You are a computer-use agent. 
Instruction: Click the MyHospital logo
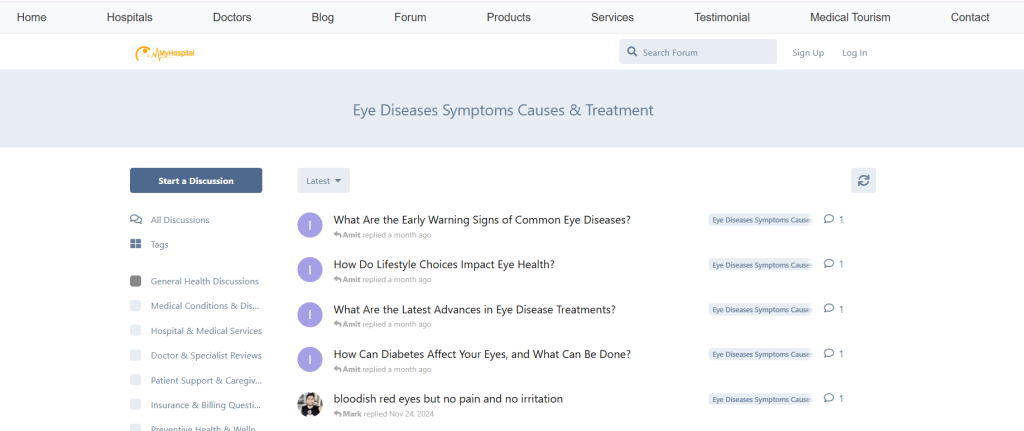click(165, 53)
